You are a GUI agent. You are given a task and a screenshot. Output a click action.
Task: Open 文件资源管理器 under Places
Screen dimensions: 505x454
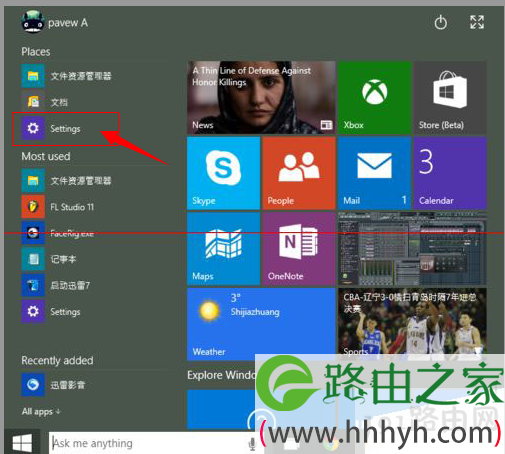coord(67,76)
